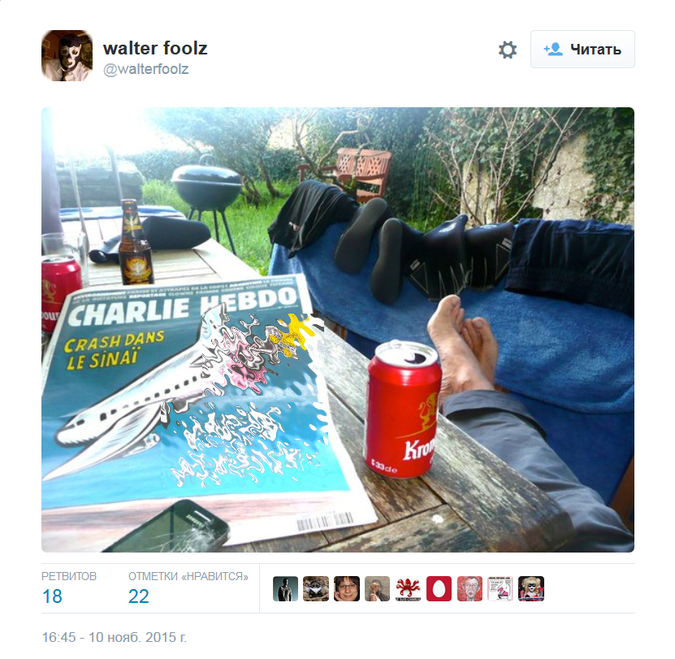
Task: Open walter foolz masked profile avatar
Action: pos(67,56)
